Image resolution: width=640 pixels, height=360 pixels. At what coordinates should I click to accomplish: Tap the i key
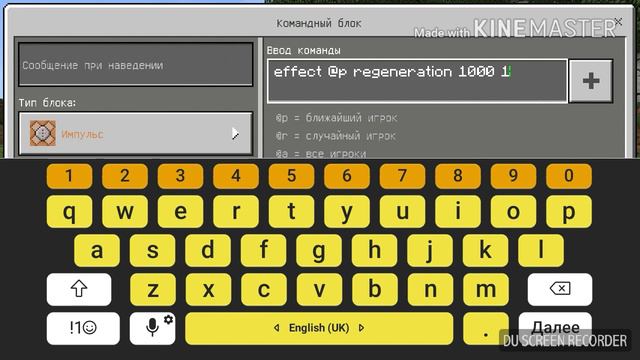tap(458, 211)
